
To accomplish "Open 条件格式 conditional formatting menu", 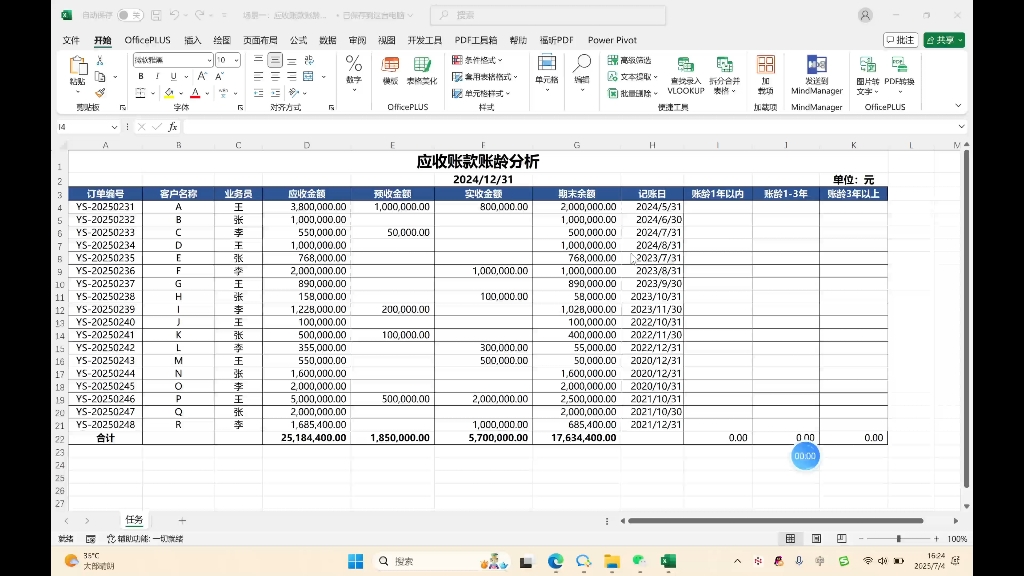I will 477,60.
